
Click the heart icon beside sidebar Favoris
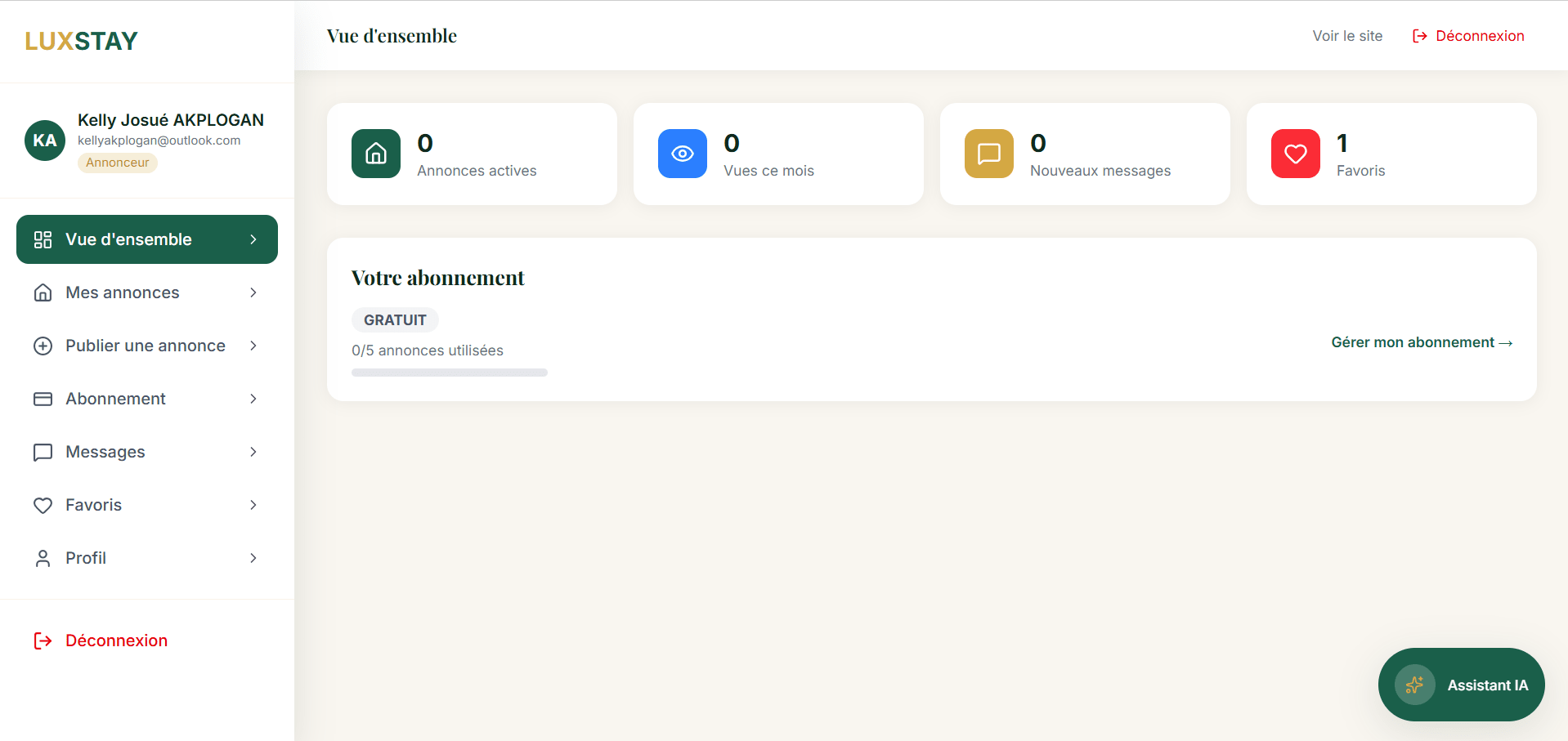tap(43, 505)
